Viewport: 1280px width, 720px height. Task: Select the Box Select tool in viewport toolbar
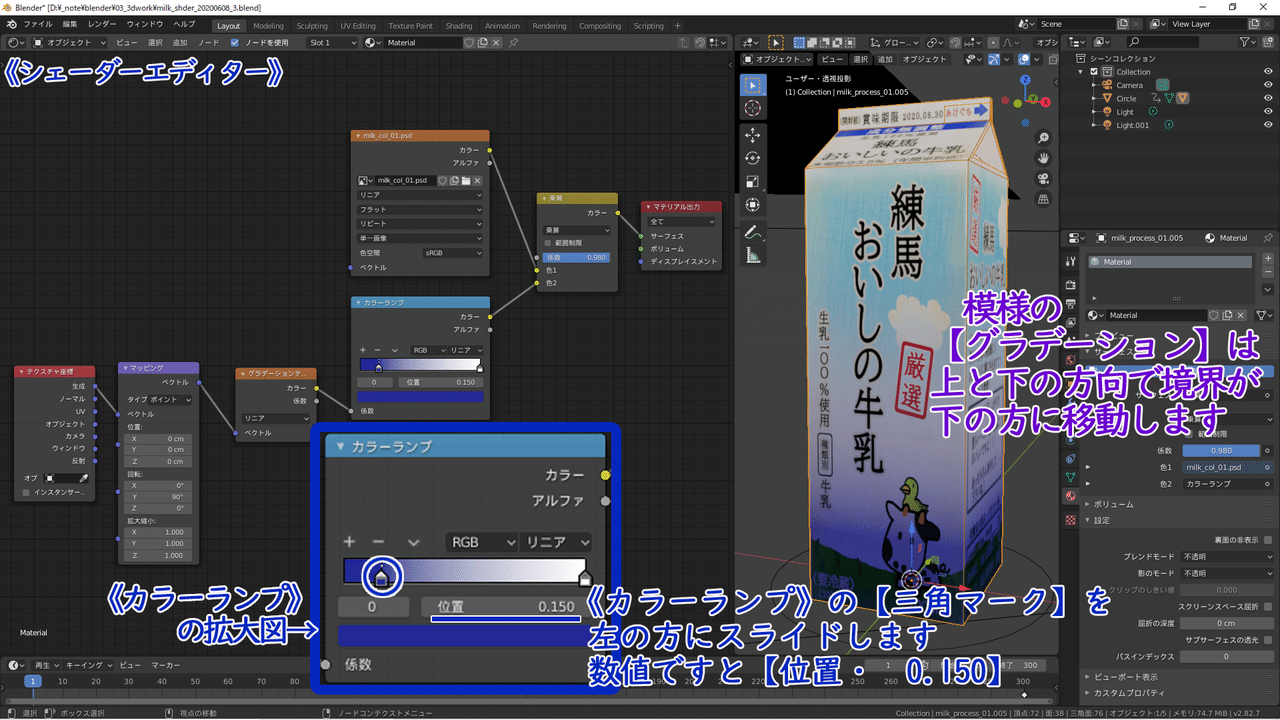(753, 85)
